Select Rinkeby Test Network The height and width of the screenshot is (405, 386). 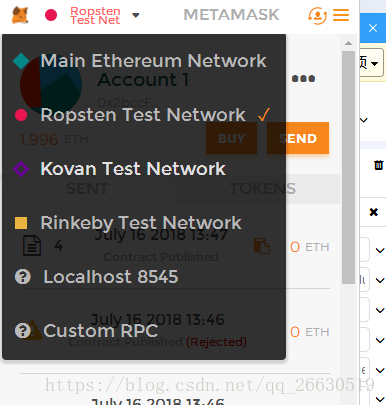(x=144, y=223)
